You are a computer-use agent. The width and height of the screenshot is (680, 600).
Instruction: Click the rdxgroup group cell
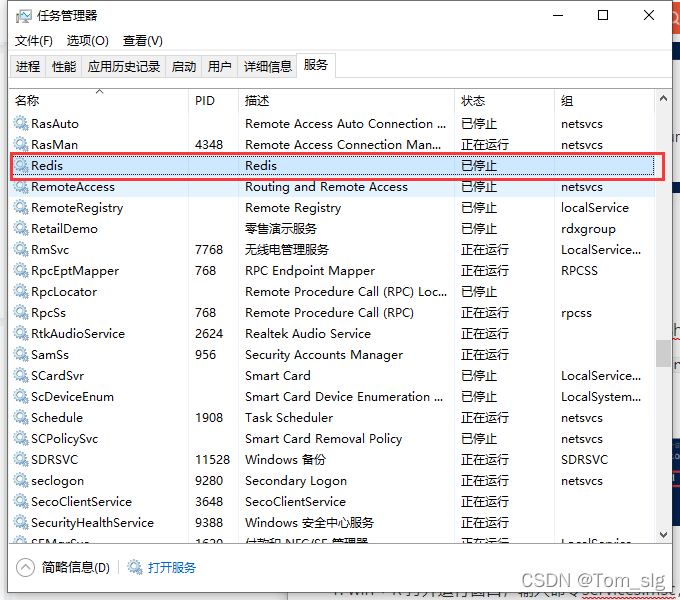[x=588, y=229]
